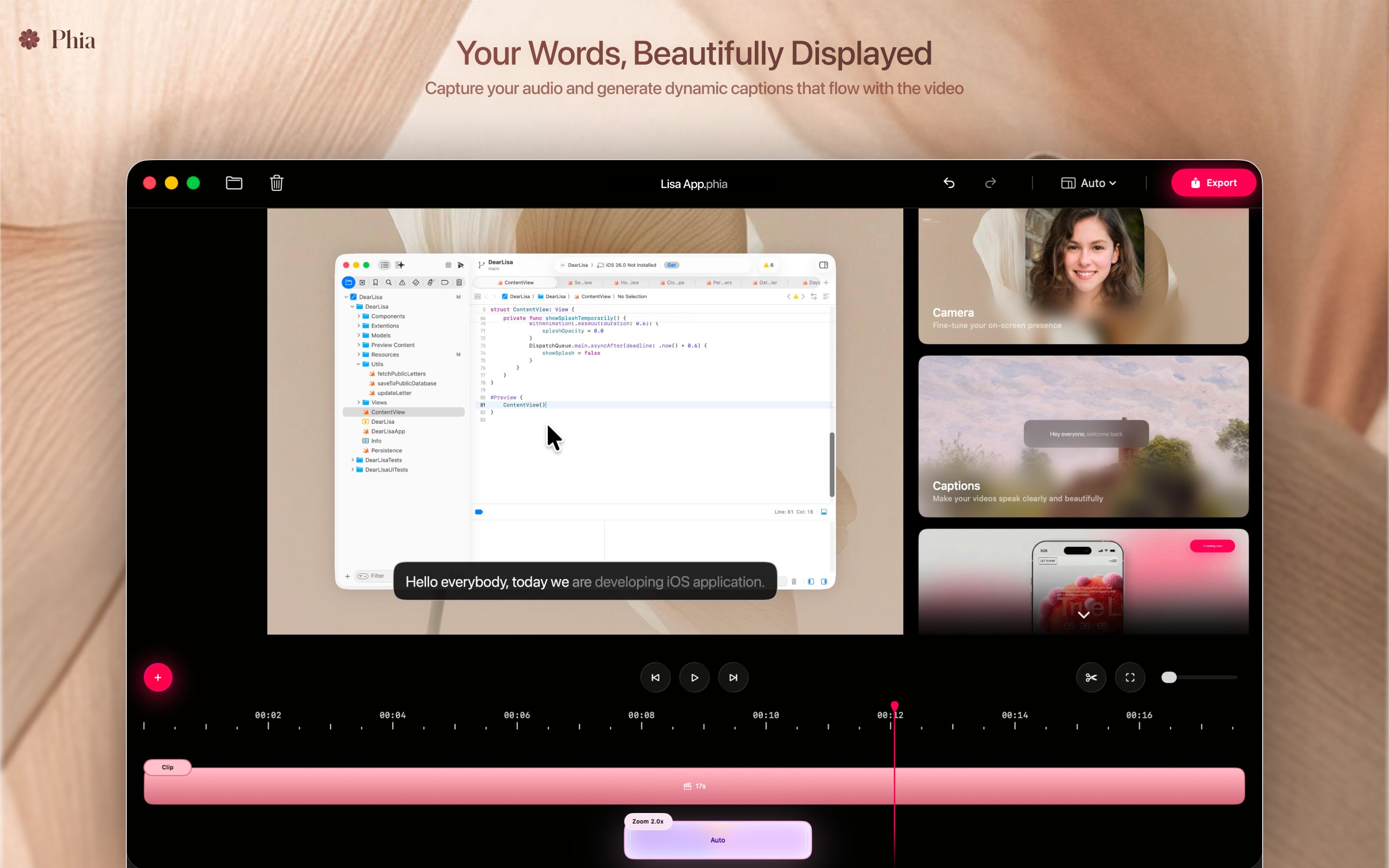Play the video preview

pyautogui.click(x=694, y=678)
